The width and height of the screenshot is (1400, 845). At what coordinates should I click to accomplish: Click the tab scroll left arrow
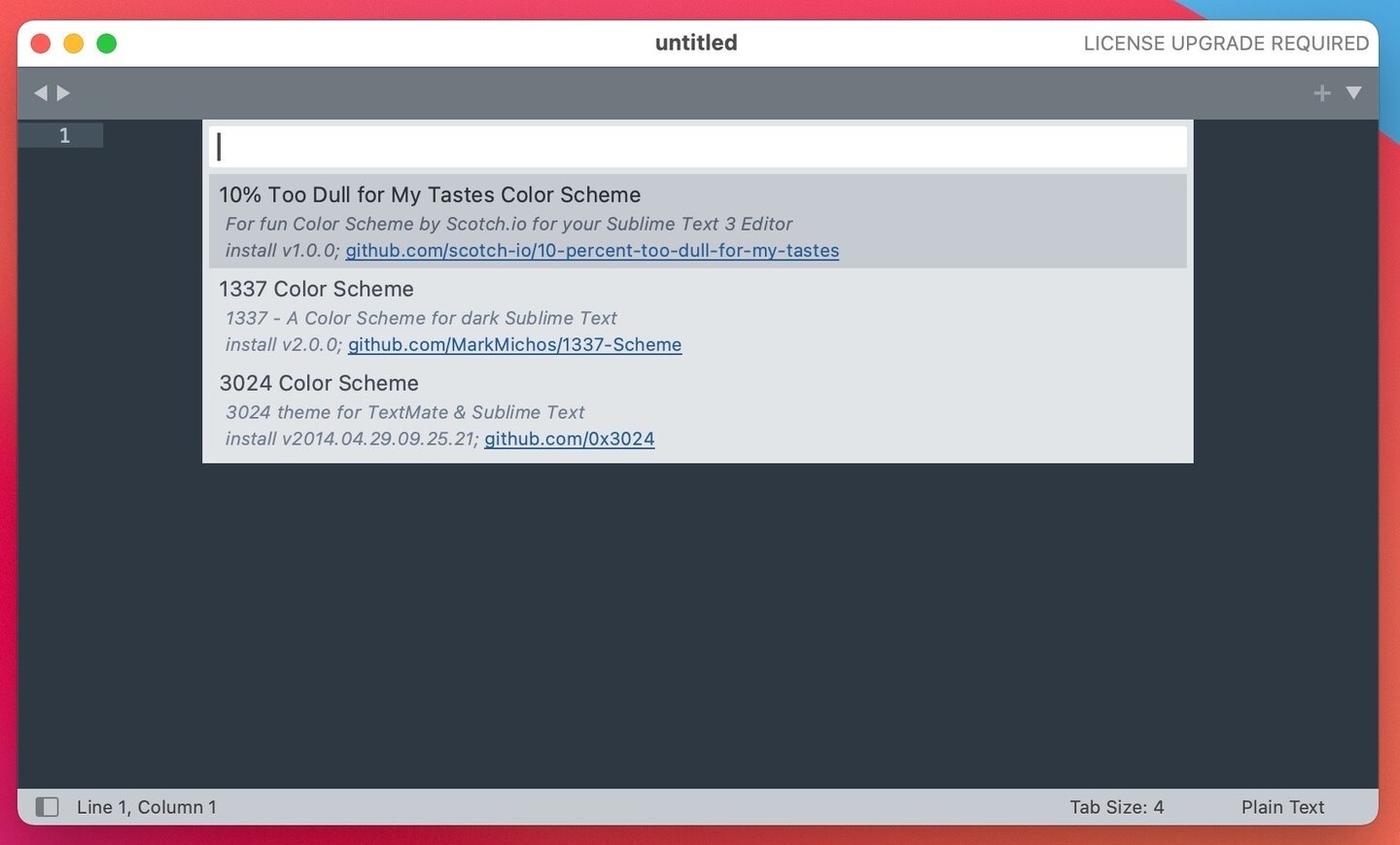click(40, 93)
